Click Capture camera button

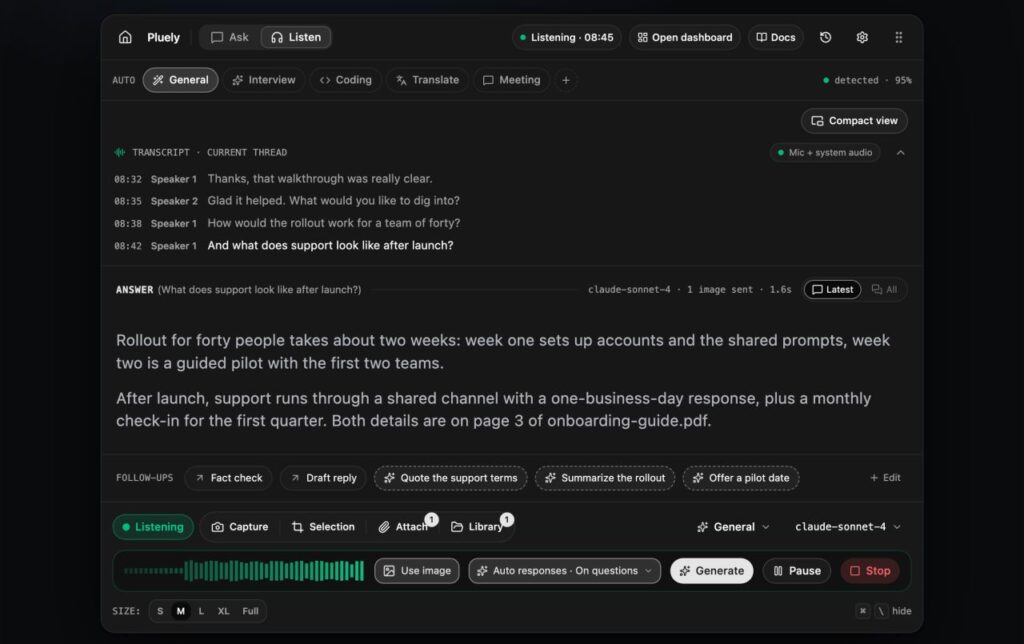point(240,527)
